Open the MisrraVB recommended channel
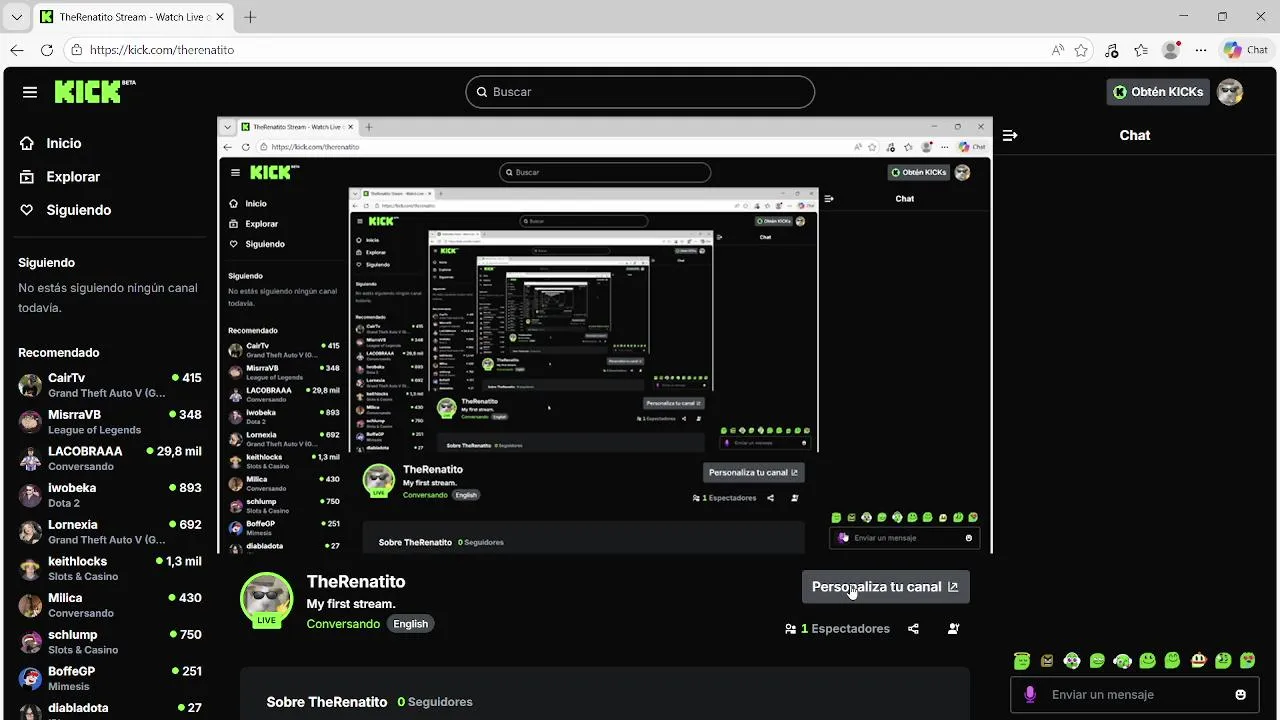 point(110,422)
